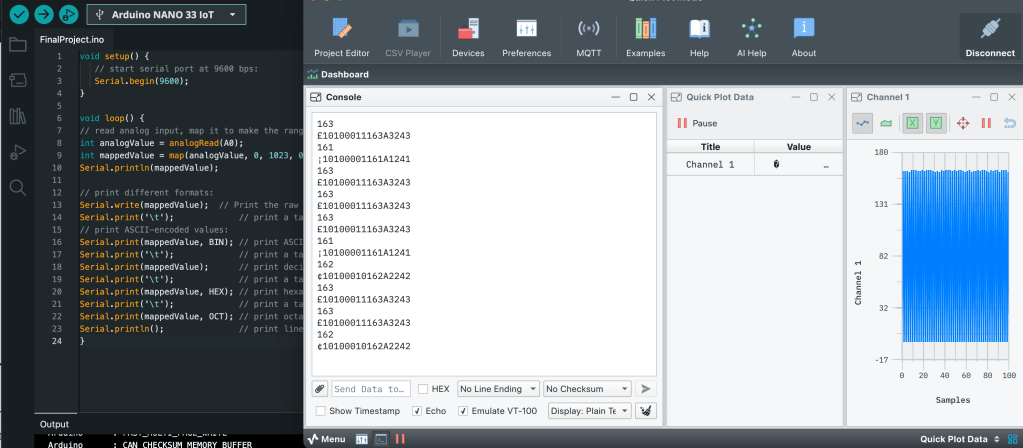Open Library Manager in Arduino sidebar
This screenshot has width=1023, height=448.
click(17, 116)
